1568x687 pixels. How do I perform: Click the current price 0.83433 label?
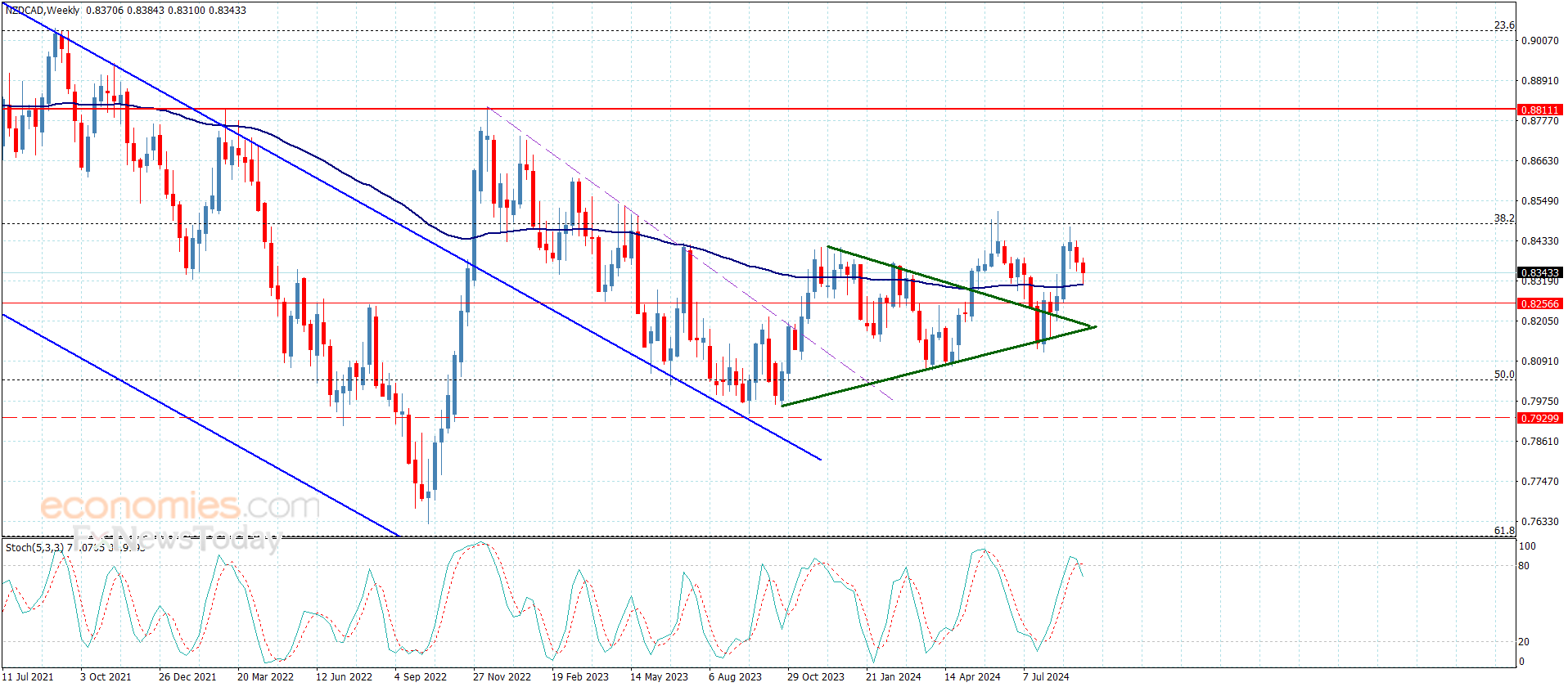click(x=1539, y=272)
